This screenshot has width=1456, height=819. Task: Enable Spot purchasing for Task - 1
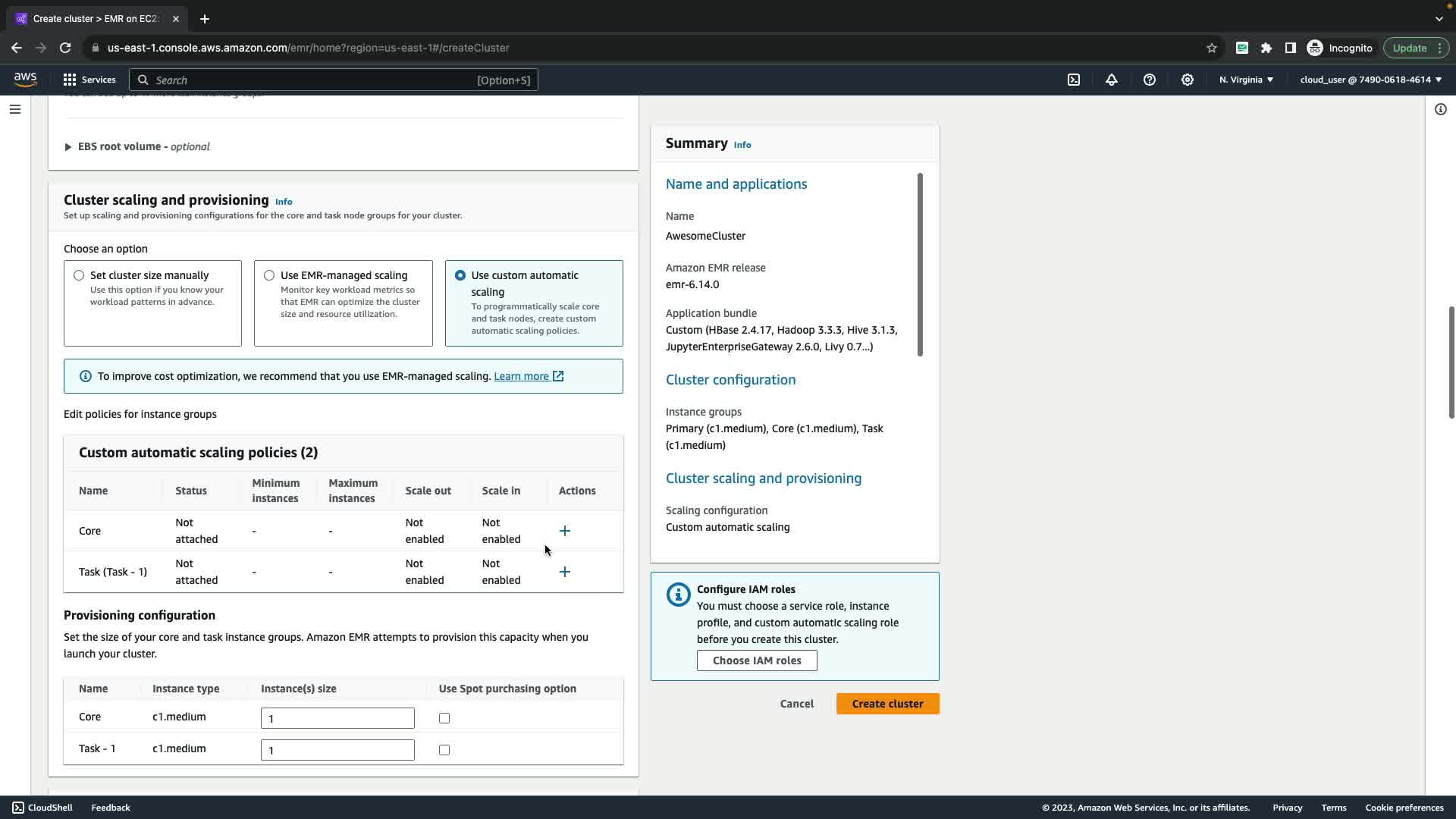pos(444,750)
